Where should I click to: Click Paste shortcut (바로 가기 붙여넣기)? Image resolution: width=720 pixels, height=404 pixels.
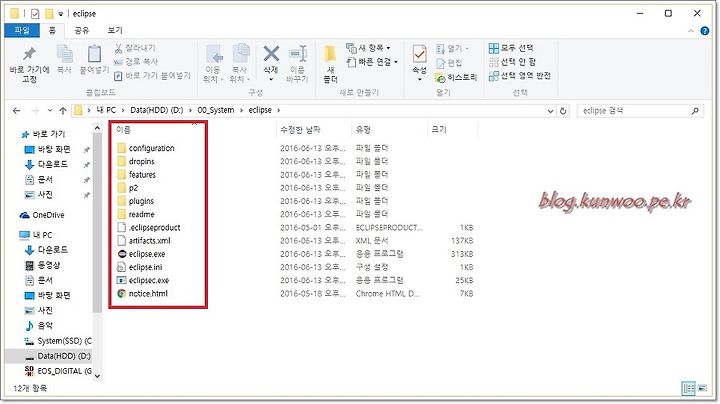click(x=152, y=76)
